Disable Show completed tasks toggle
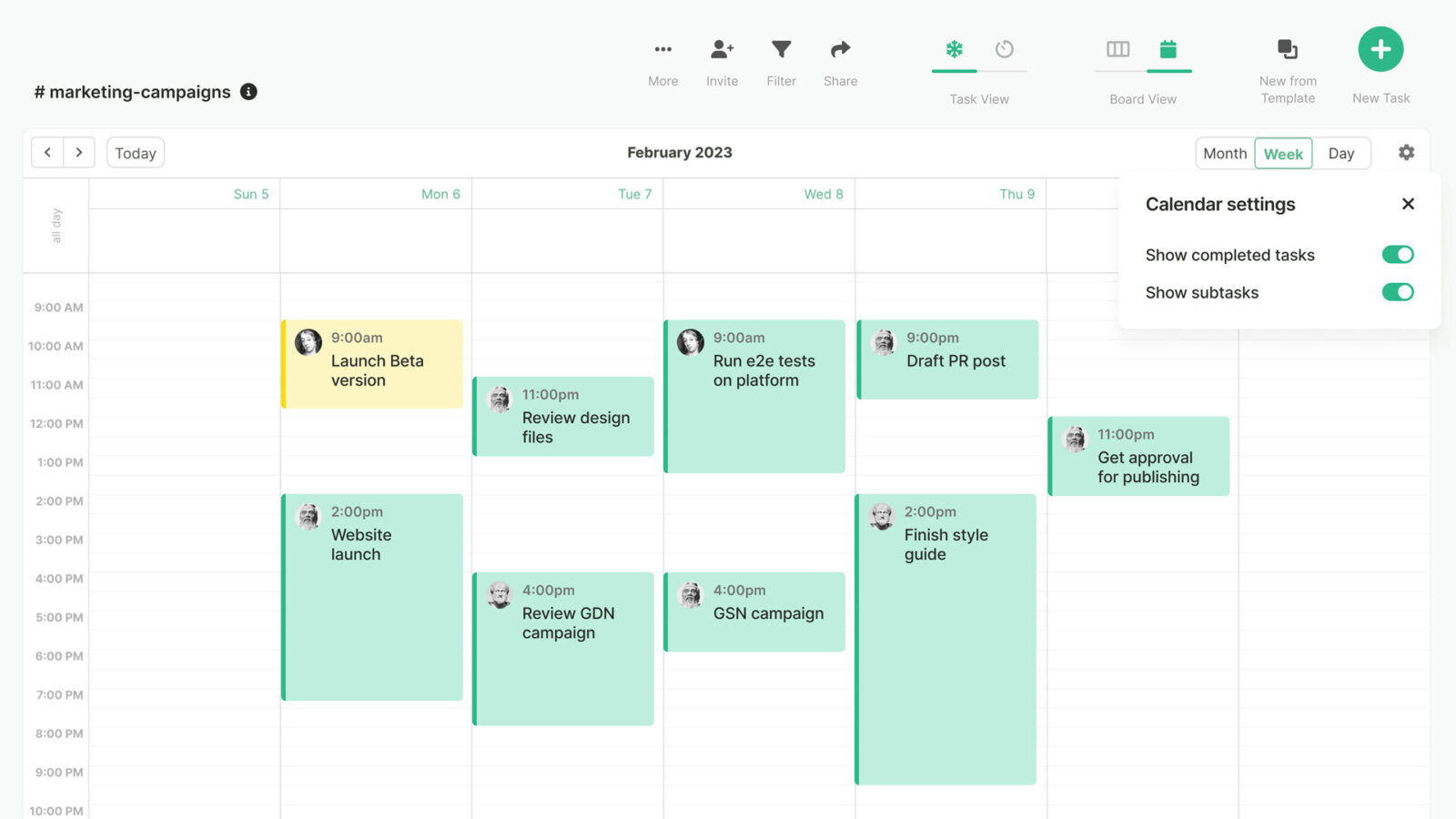This screenshot has height=819, width=1456. click(x=1397, y=255)
